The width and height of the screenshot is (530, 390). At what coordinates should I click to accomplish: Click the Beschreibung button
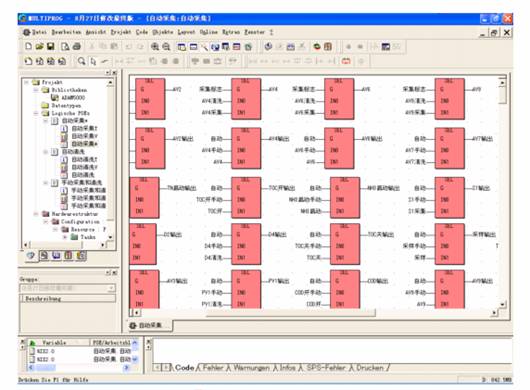point(68,299)
